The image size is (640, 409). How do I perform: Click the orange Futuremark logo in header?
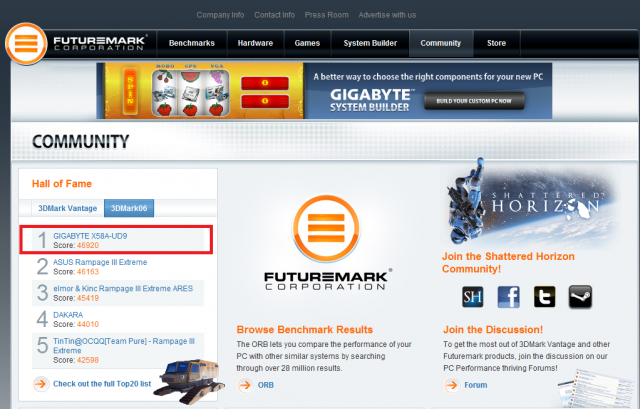[26, 44]
